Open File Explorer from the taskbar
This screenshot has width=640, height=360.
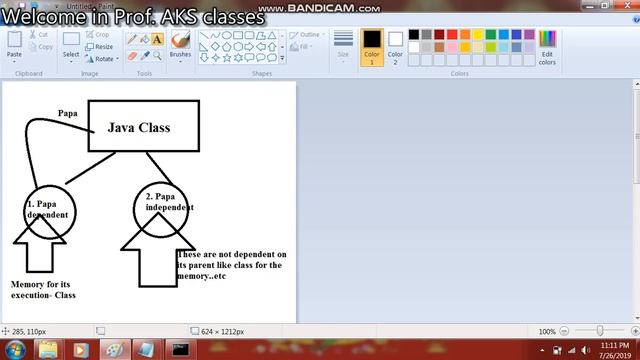(48, 350)
